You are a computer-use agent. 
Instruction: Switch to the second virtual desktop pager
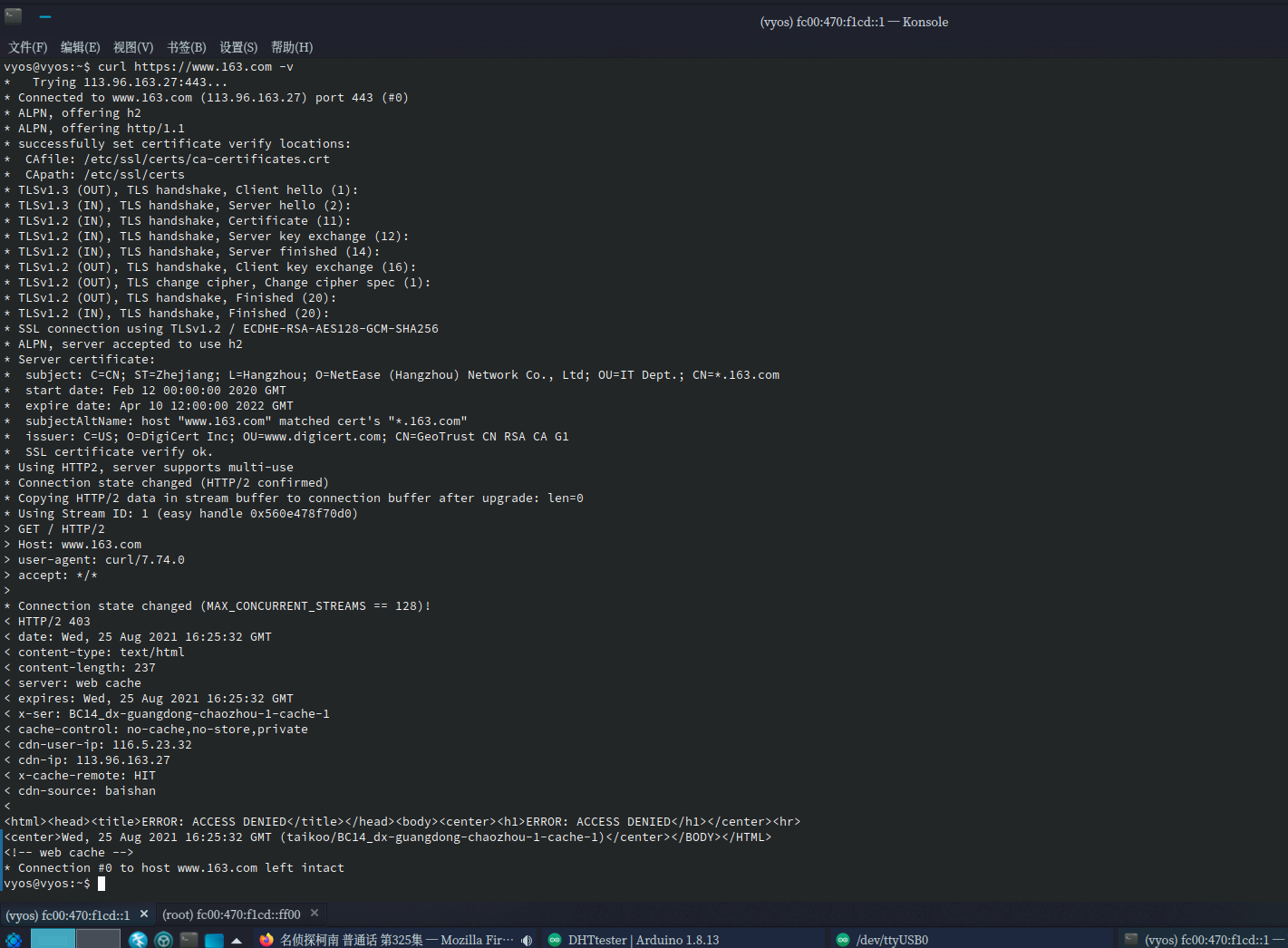(x=98, y=939)
